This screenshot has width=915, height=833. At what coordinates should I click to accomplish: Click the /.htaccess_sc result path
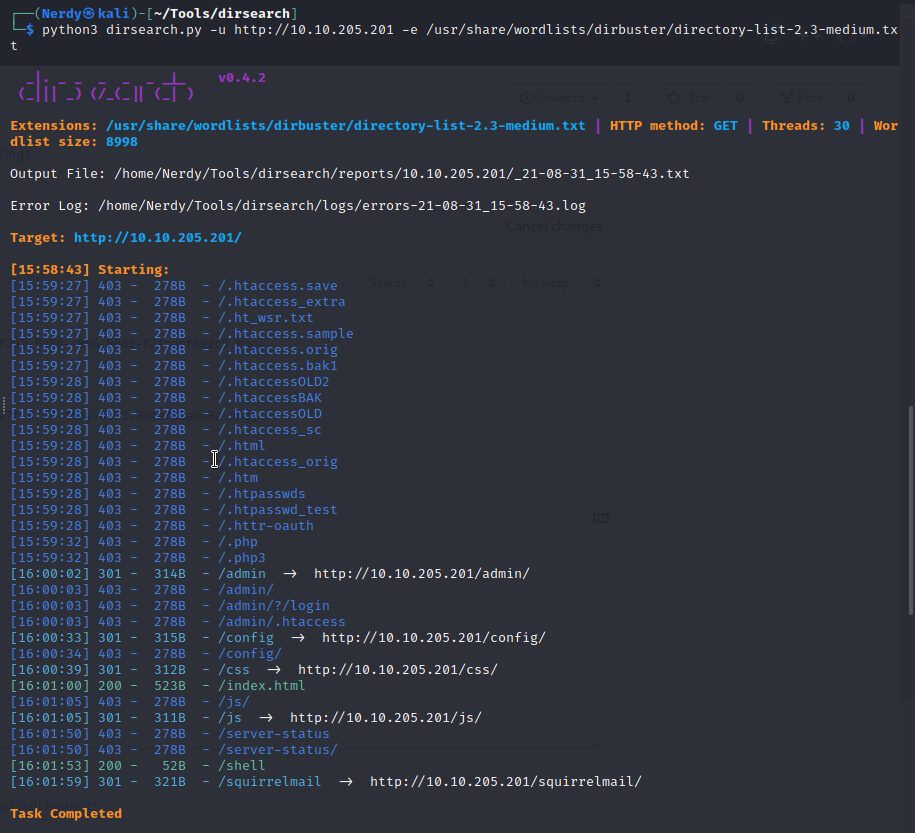[270, 430]
